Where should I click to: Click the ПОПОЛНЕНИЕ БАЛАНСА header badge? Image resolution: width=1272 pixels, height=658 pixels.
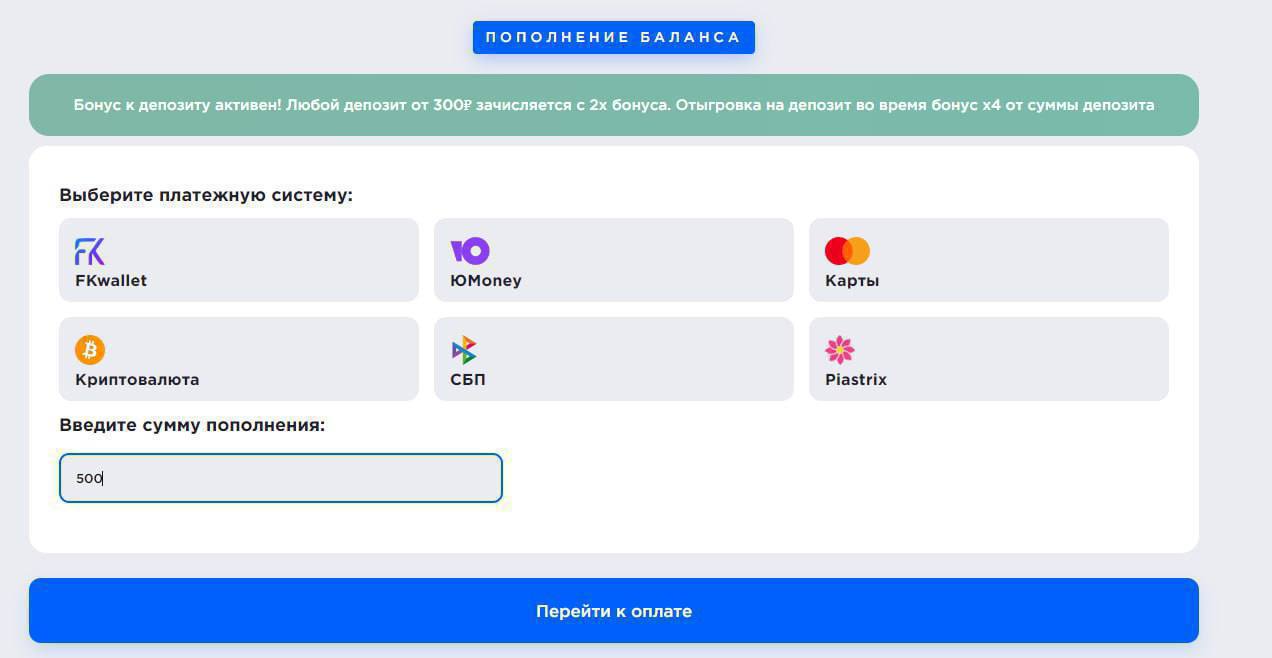(613, 38)
